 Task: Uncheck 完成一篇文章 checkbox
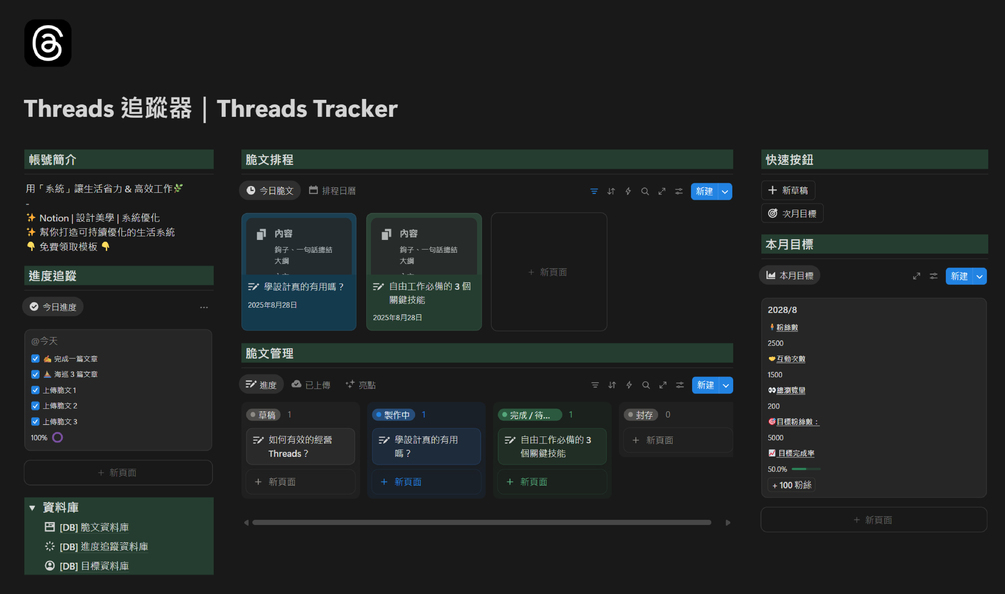coord(35,359)
